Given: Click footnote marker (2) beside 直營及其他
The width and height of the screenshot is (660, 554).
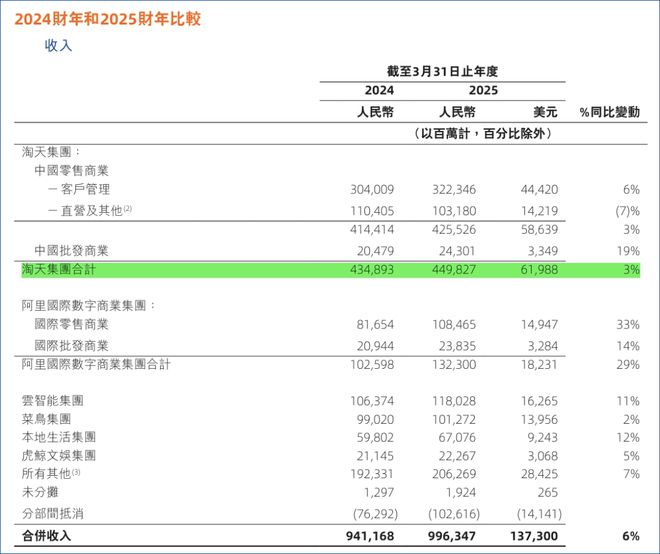Looking at the screenshot, I should (128, 208).
